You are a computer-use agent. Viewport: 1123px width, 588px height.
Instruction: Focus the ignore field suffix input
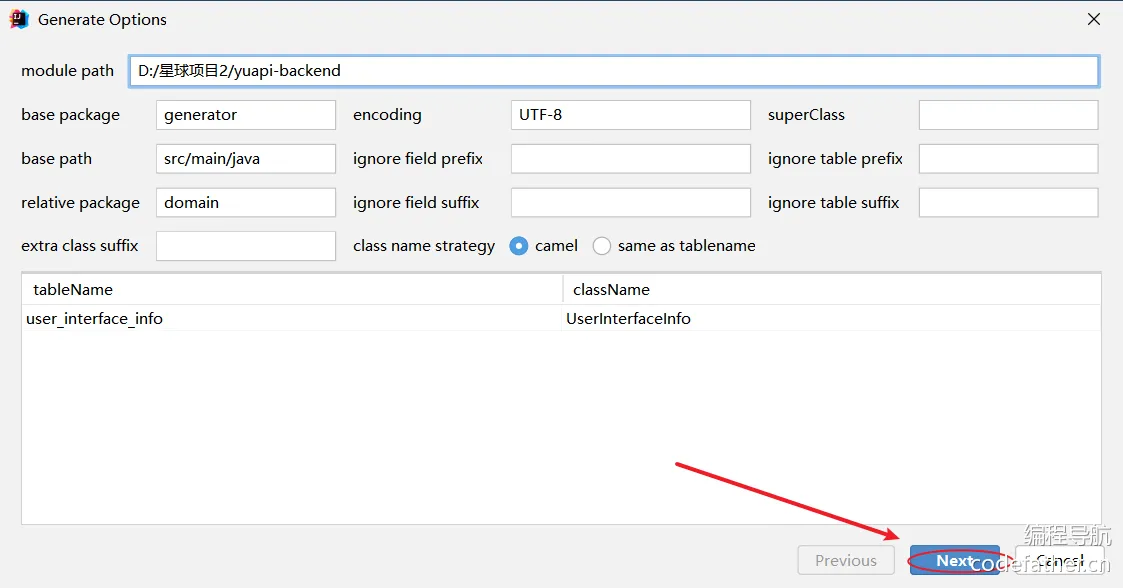tap(630, 202)
